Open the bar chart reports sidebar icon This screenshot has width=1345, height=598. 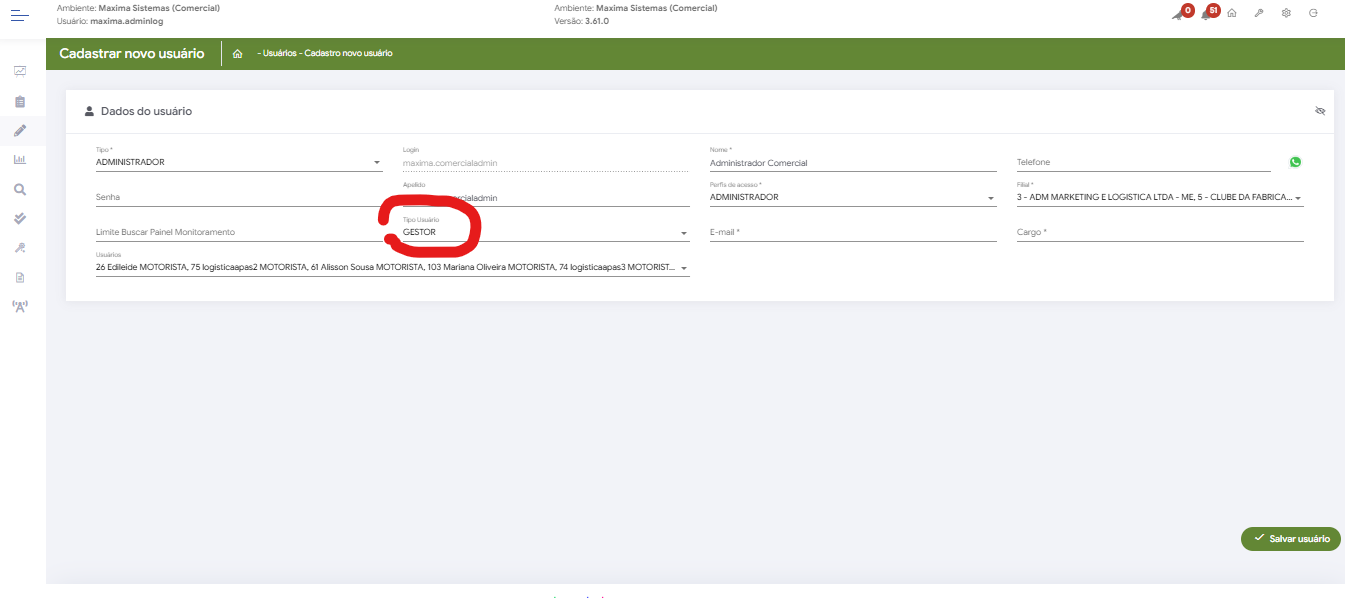coord(20,159)
